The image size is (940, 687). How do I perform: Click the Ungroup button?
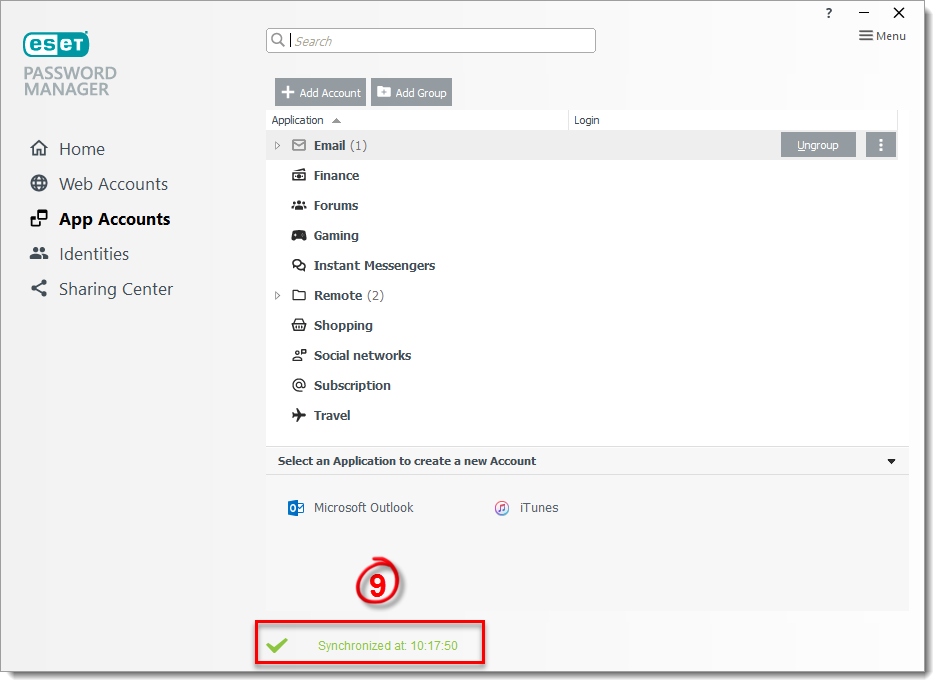click(x=818, y=144)
